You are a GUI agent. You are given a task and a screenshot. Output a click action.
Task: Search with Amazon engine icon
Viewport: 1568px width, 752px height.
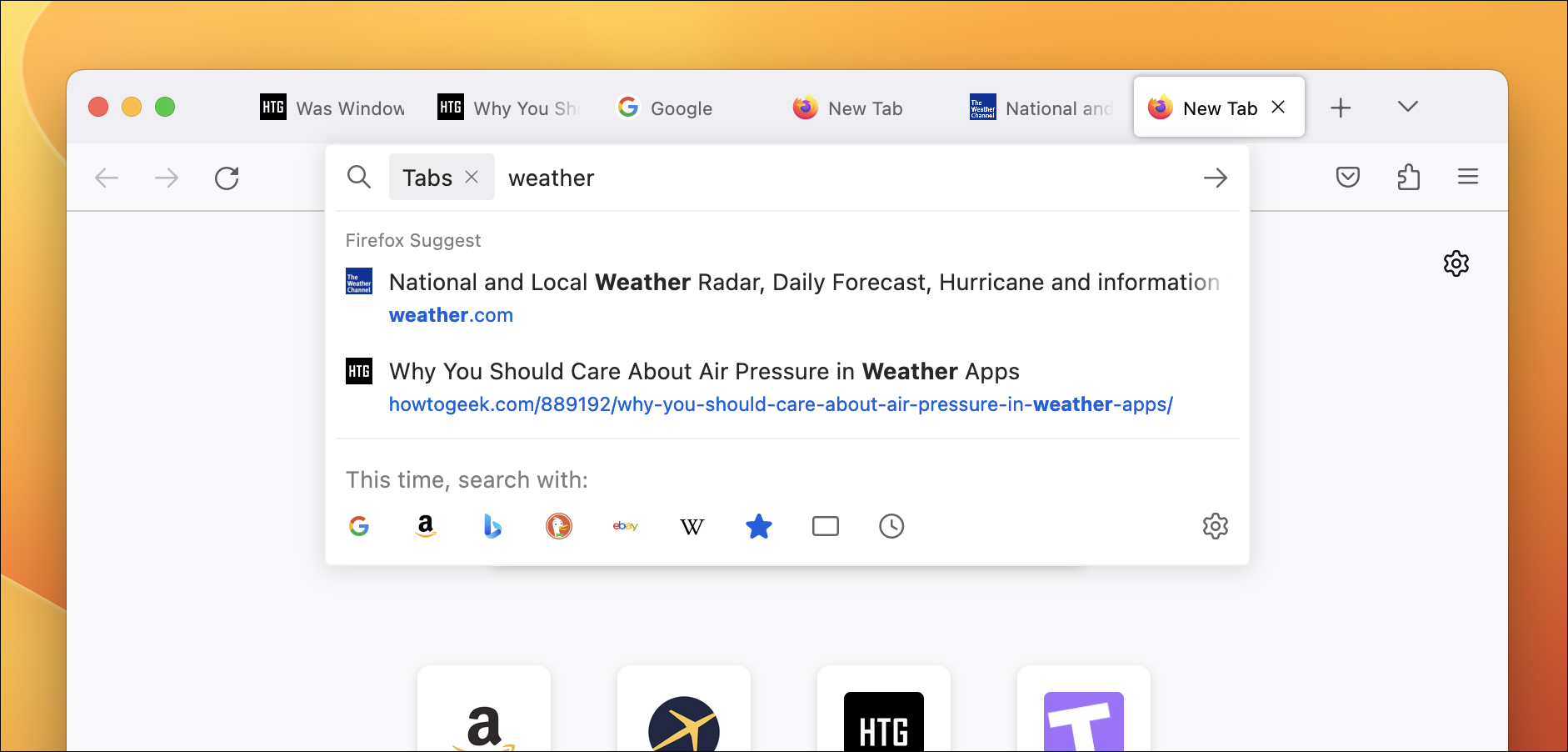pyautogui.click(x=426, y=526)
